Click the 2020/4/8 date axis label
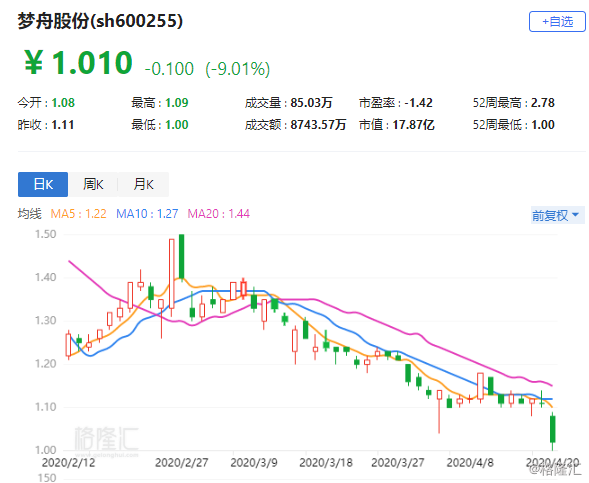This screenshot has width=589, height=483. (x=470, y=462)
